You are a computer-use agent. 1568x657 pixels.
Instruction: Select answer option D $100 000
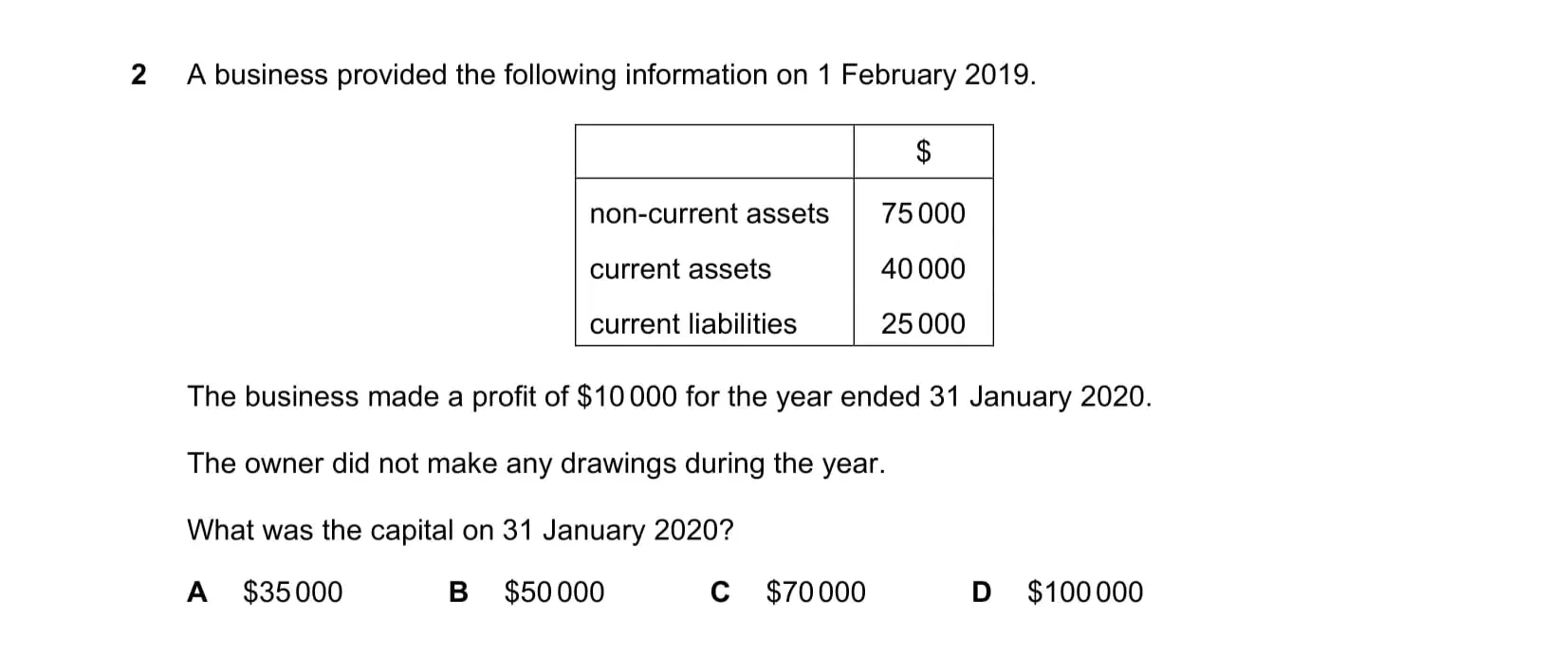pos(1058,593)
